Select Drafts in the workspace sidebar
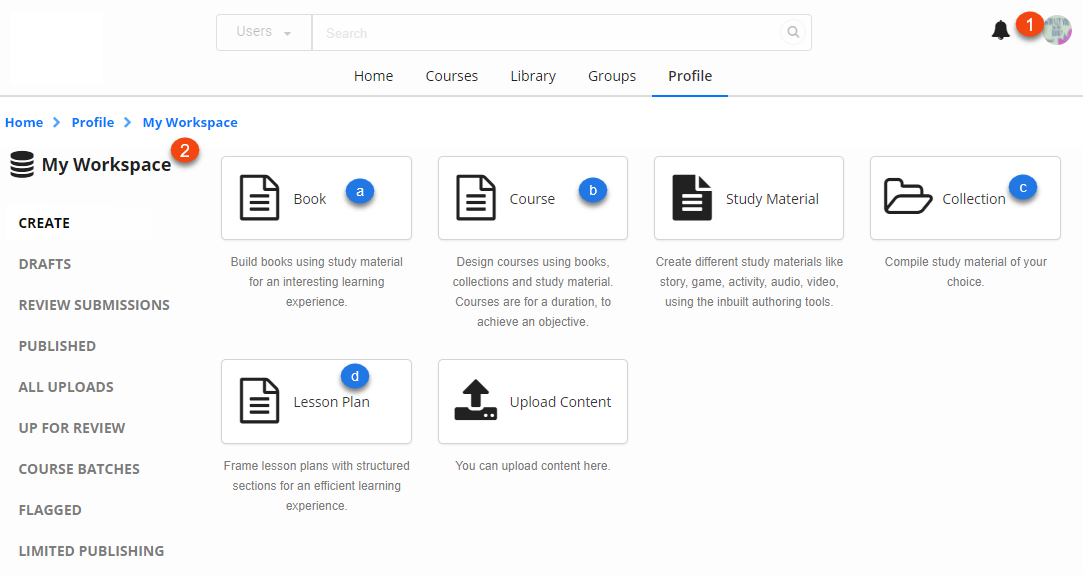 tap(45, 264)
